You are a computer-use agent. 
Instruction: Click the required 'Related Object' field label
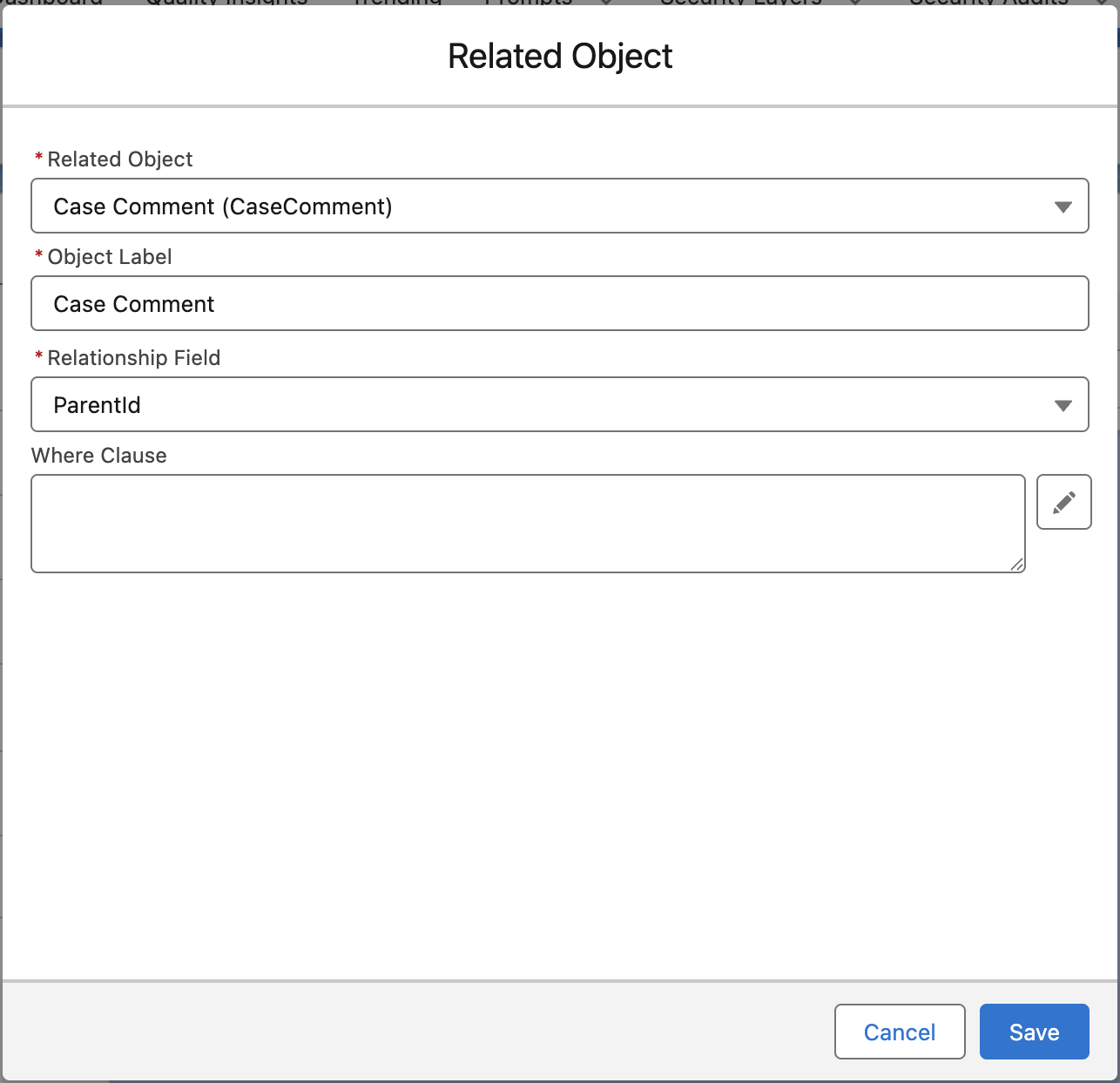coord(120,159)
